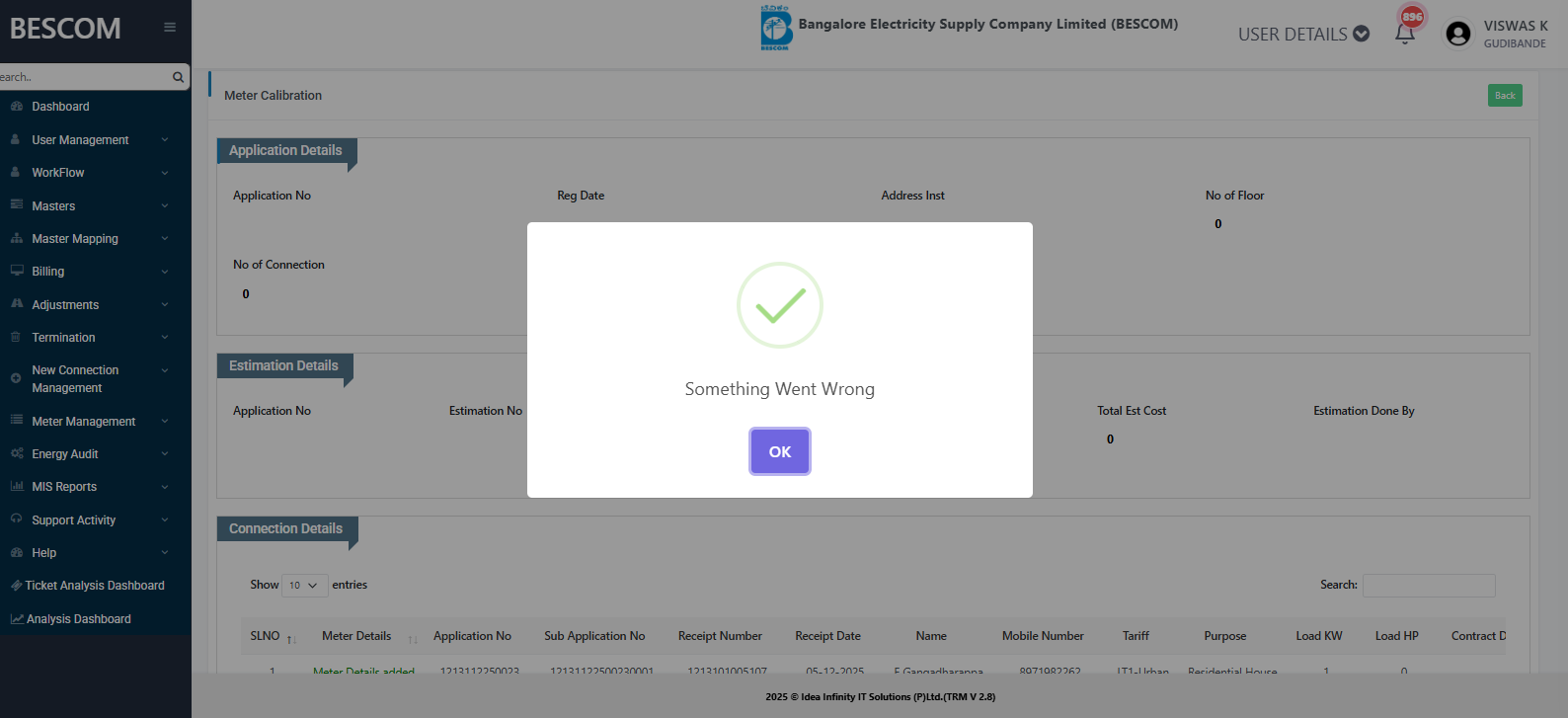This screenshot has height=718, width=1568.
Task: Click the green Back button
Action: click(1505, 96)
